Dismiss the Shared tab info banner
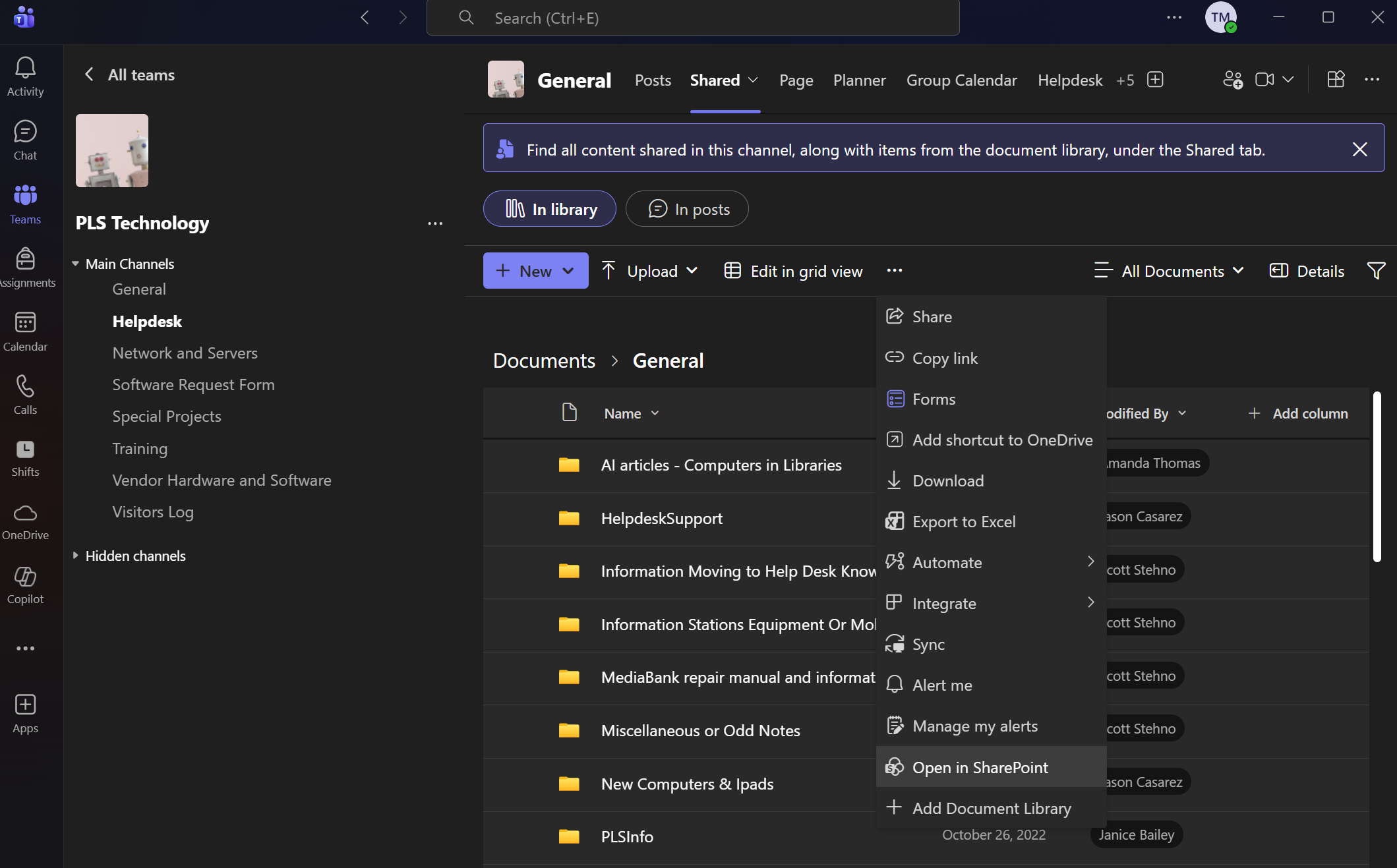Image resolution: width=1397 pixels, height=868 pixels. coord(1359,150)
